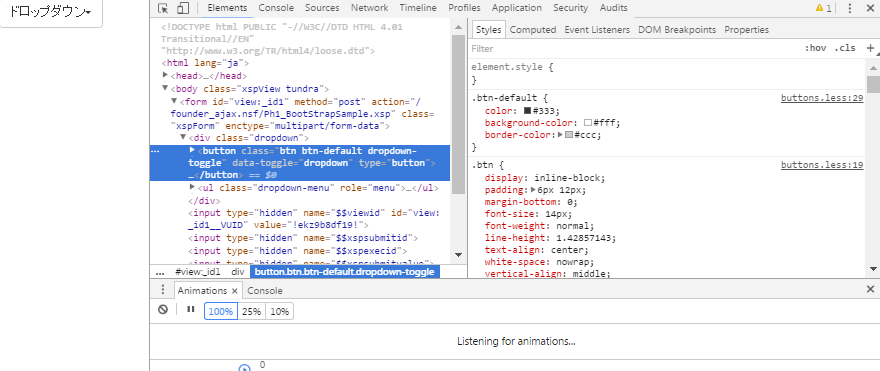Open the buttons.less:29 source link
This screenshot has width=880, height=371.
822,98
